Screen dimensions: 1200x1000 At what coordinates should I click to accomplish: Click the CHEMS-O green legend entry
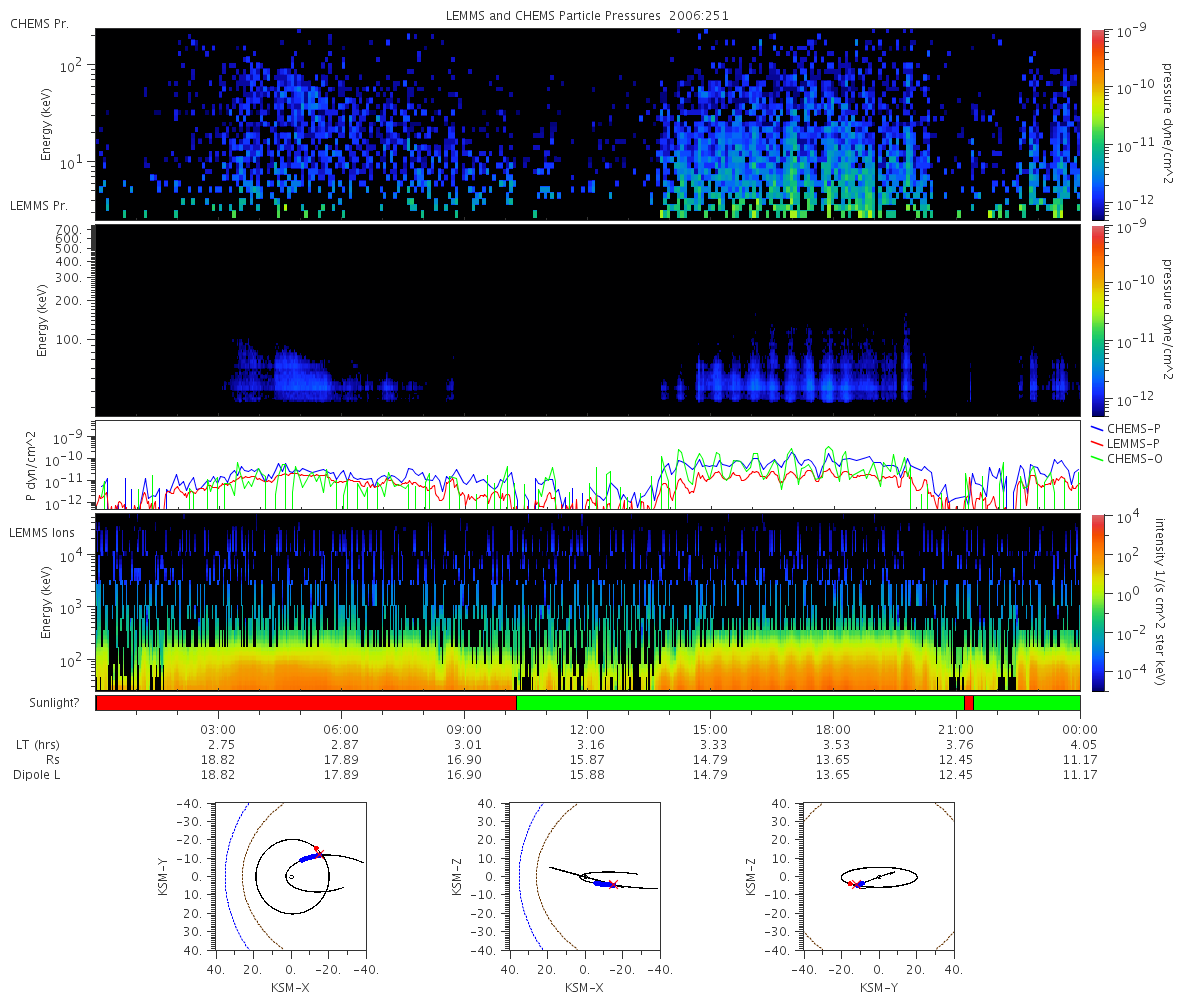tap(1128, 458)
